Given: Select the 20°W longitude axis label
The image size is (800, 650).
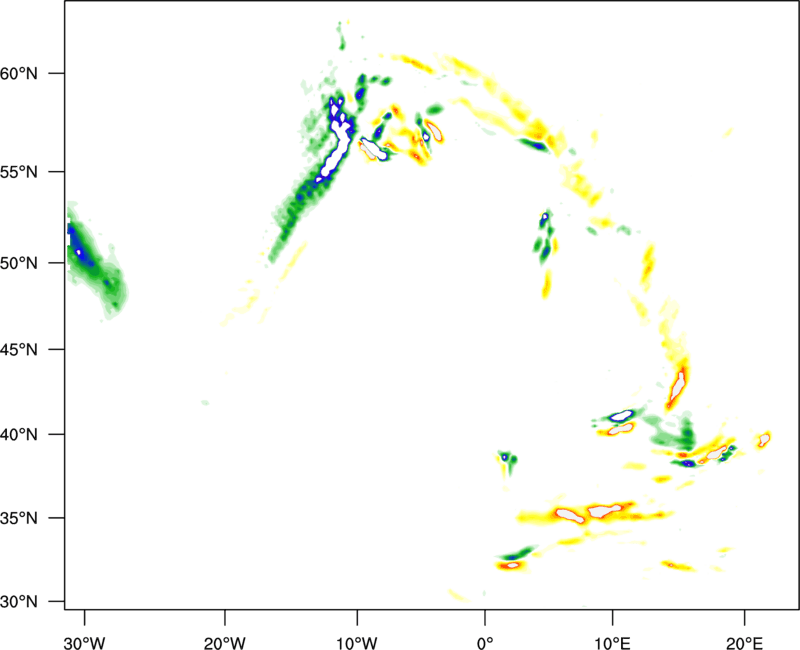Looking at the screenshot, I should click(225, 643).
